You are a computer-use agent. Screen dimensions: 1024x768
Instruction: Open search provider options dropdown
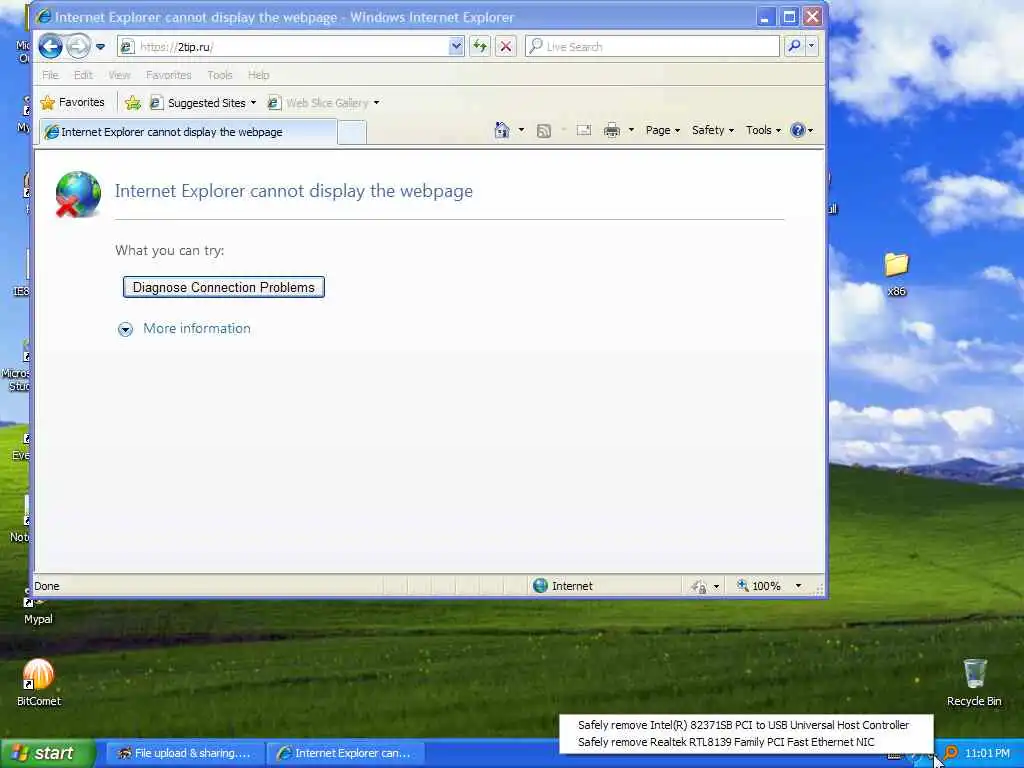pyautogui.click(x=812, y=46)
